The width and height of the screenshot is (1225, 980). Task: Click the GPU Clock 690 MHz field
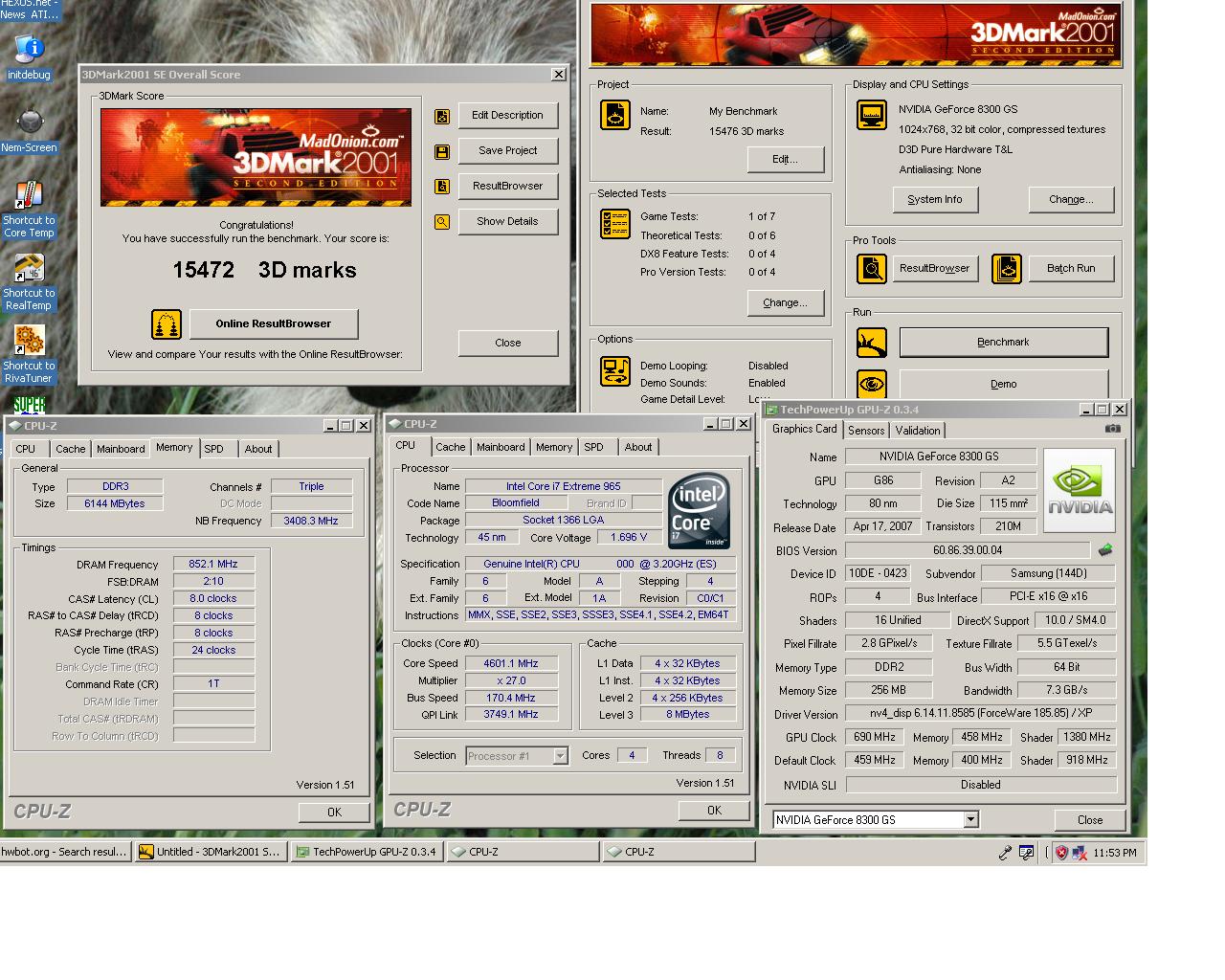874,737
